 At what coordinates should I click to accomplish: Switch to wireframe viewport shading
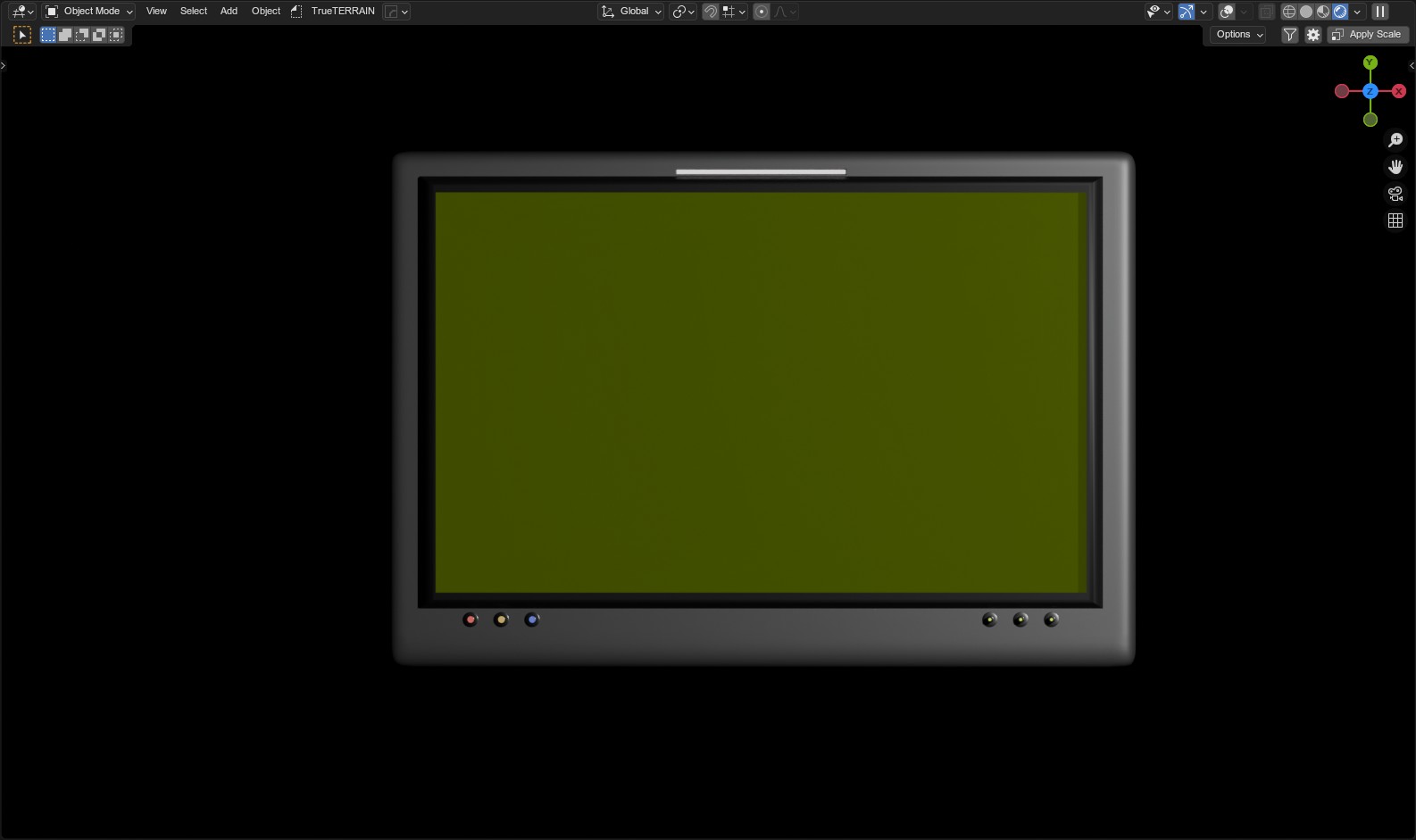pos(1288,12)
